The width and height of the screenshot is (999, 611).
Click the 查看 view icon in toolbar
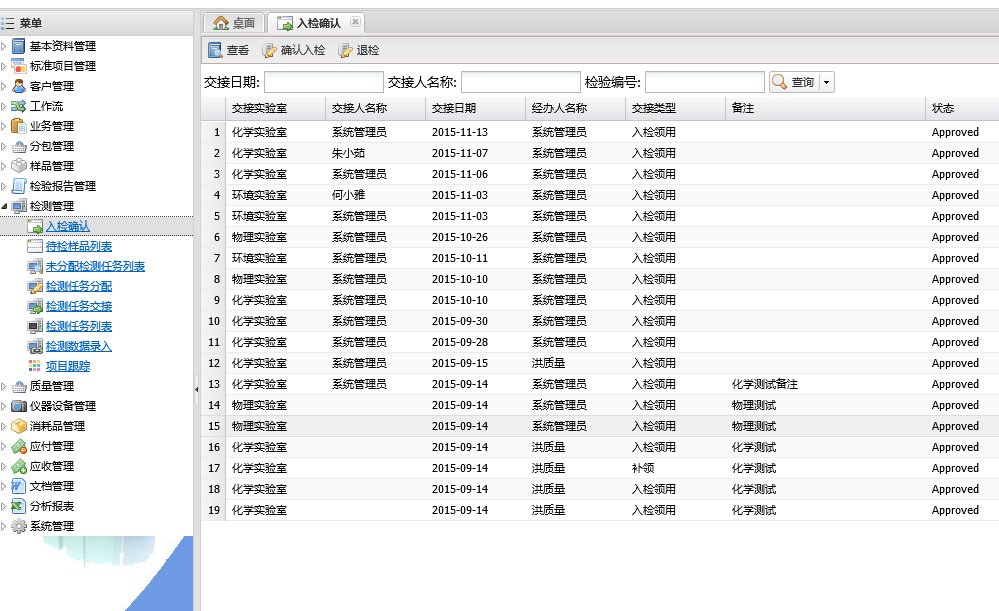[215, 50]
